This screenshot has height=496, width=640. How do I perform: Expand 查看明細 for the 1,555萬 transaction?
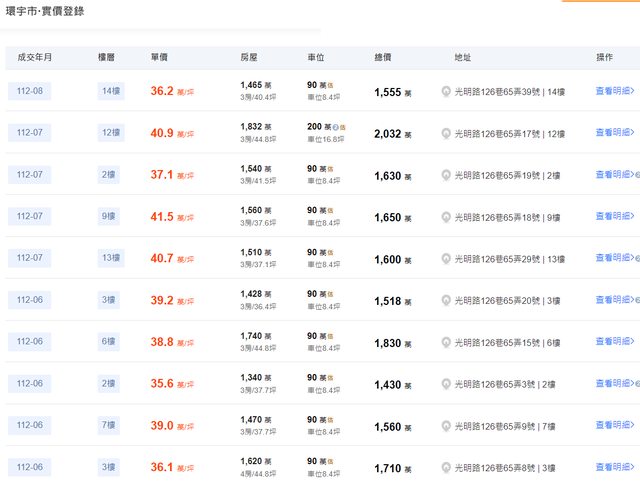coord(614,91)
